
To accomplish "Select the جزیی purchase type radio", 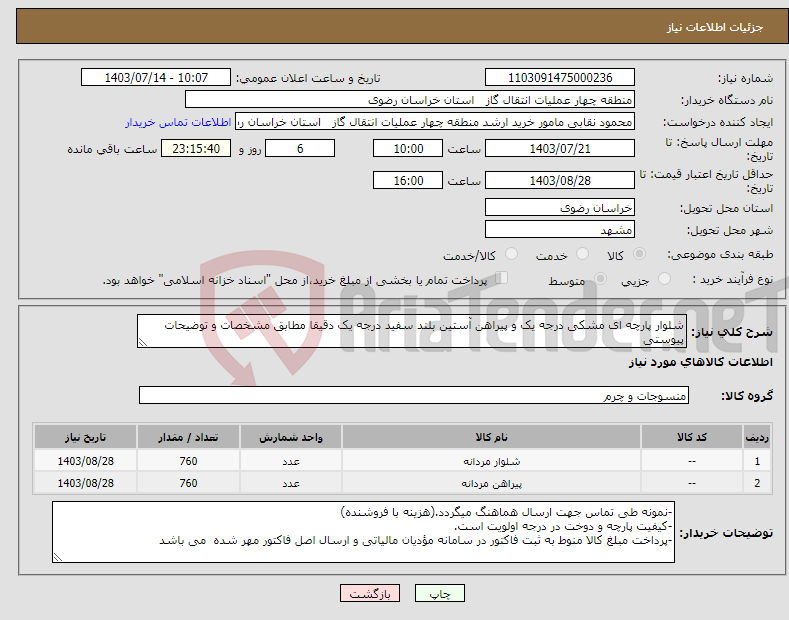I will [x=664, y=279].
